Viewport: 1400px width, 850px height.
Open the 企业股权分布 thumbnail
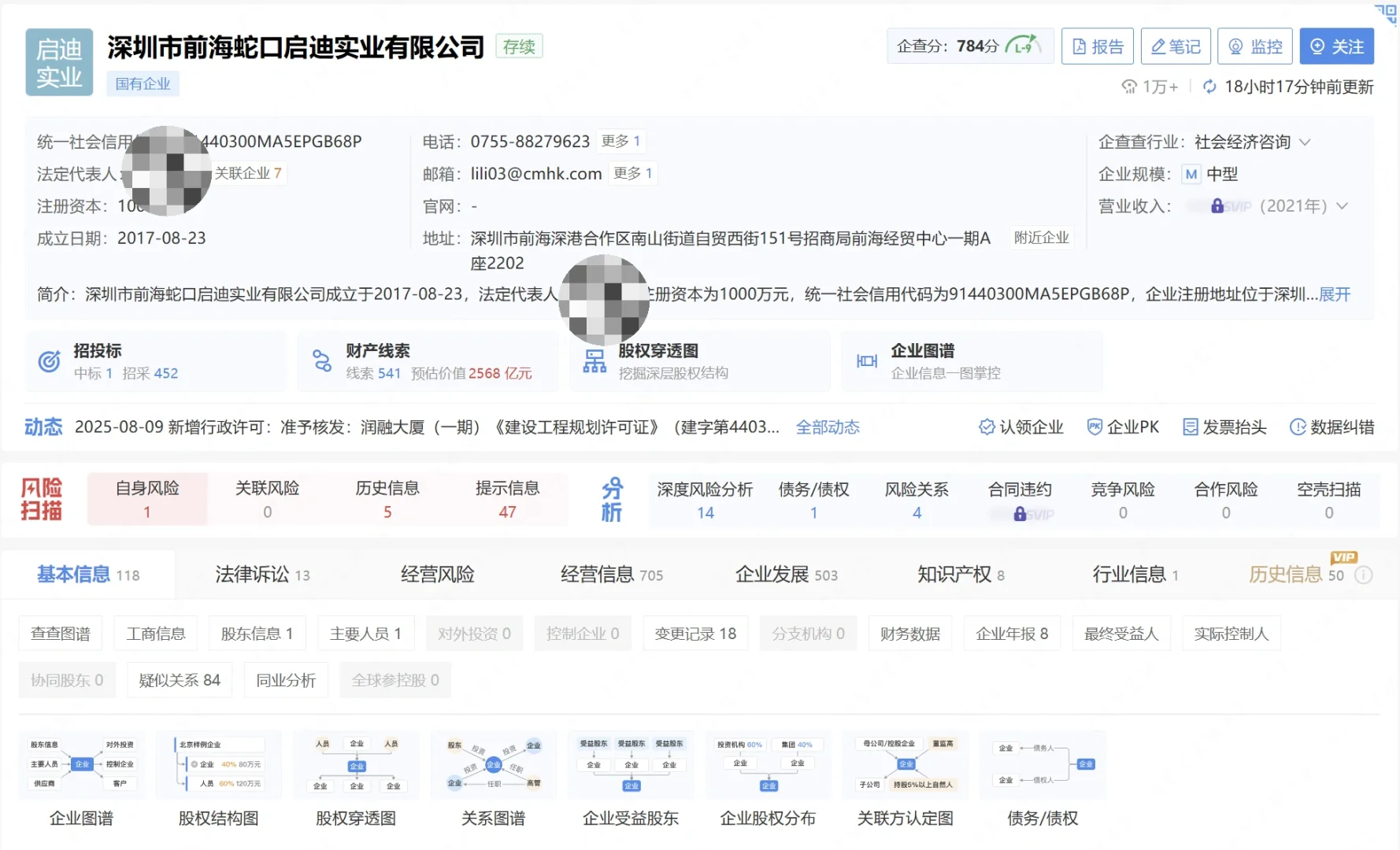coord(768,765)
